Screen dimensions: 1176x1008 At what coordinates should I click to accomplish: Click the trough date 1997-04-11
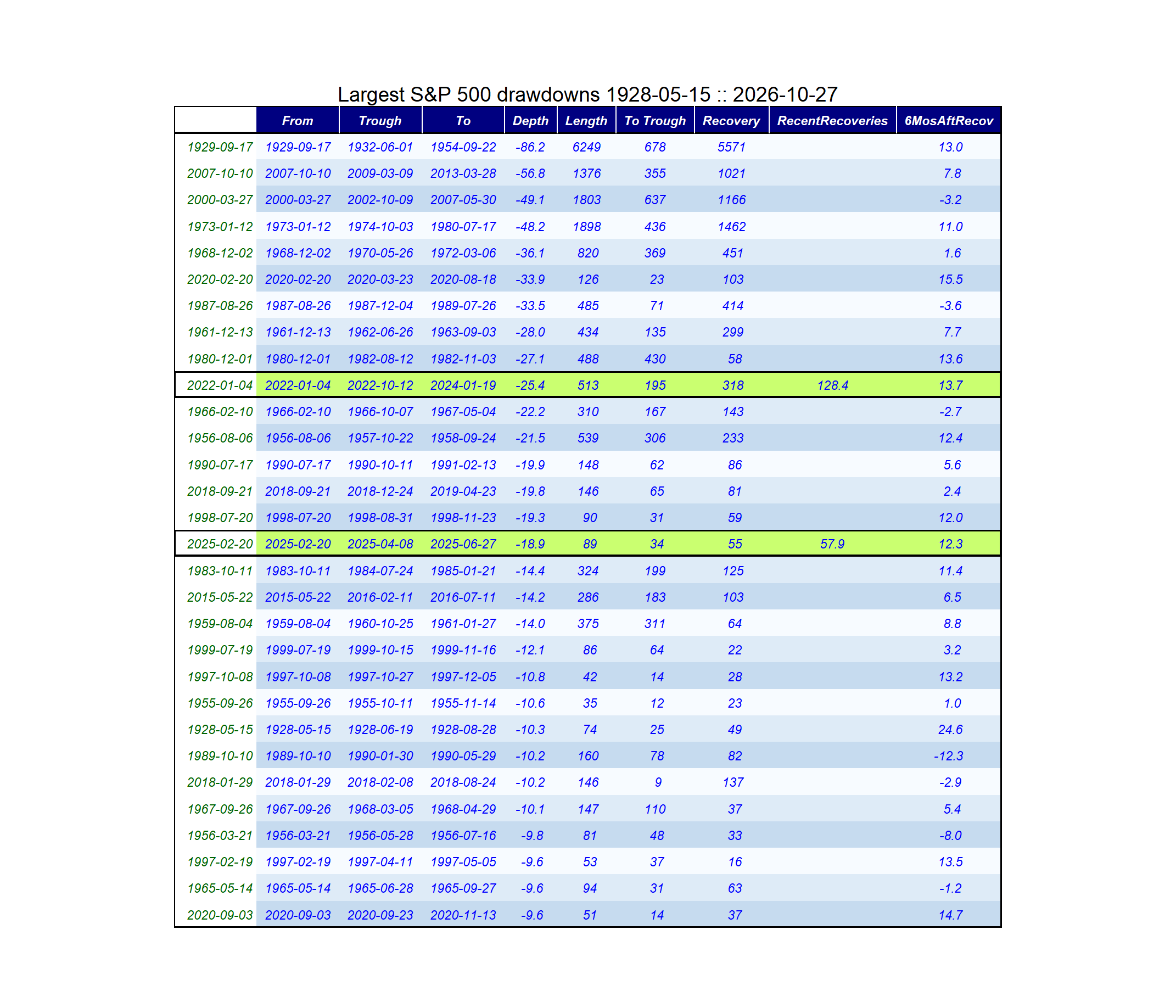[380, 862]
